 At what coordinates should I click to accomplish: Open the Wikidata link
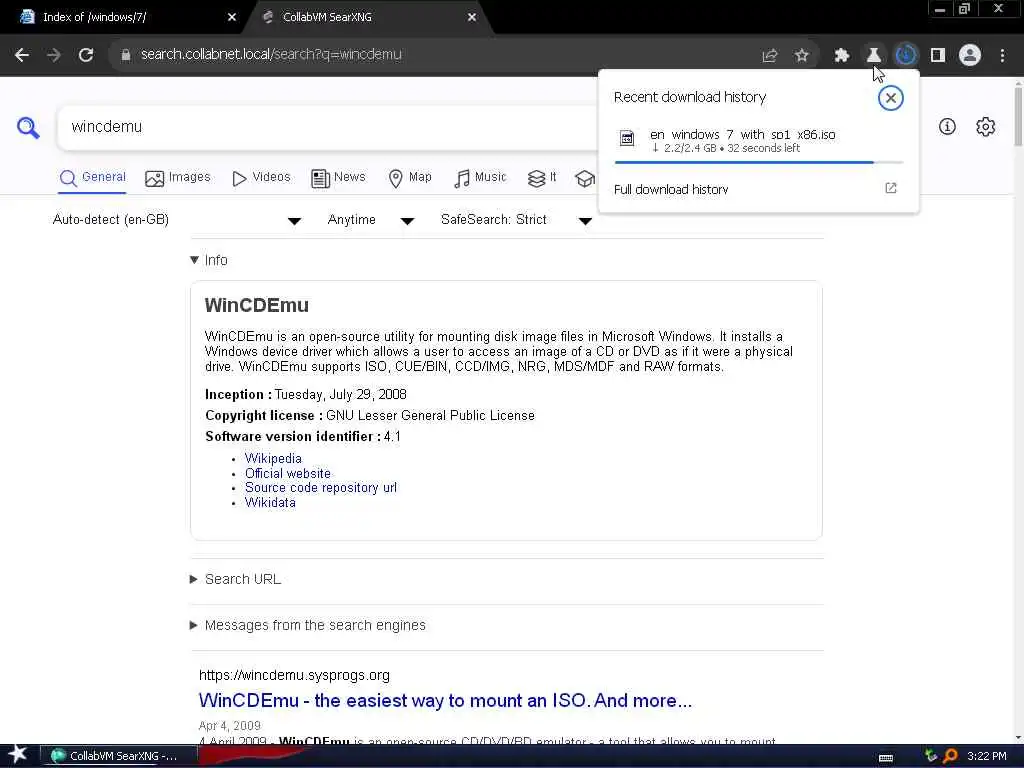coord(270,502)
